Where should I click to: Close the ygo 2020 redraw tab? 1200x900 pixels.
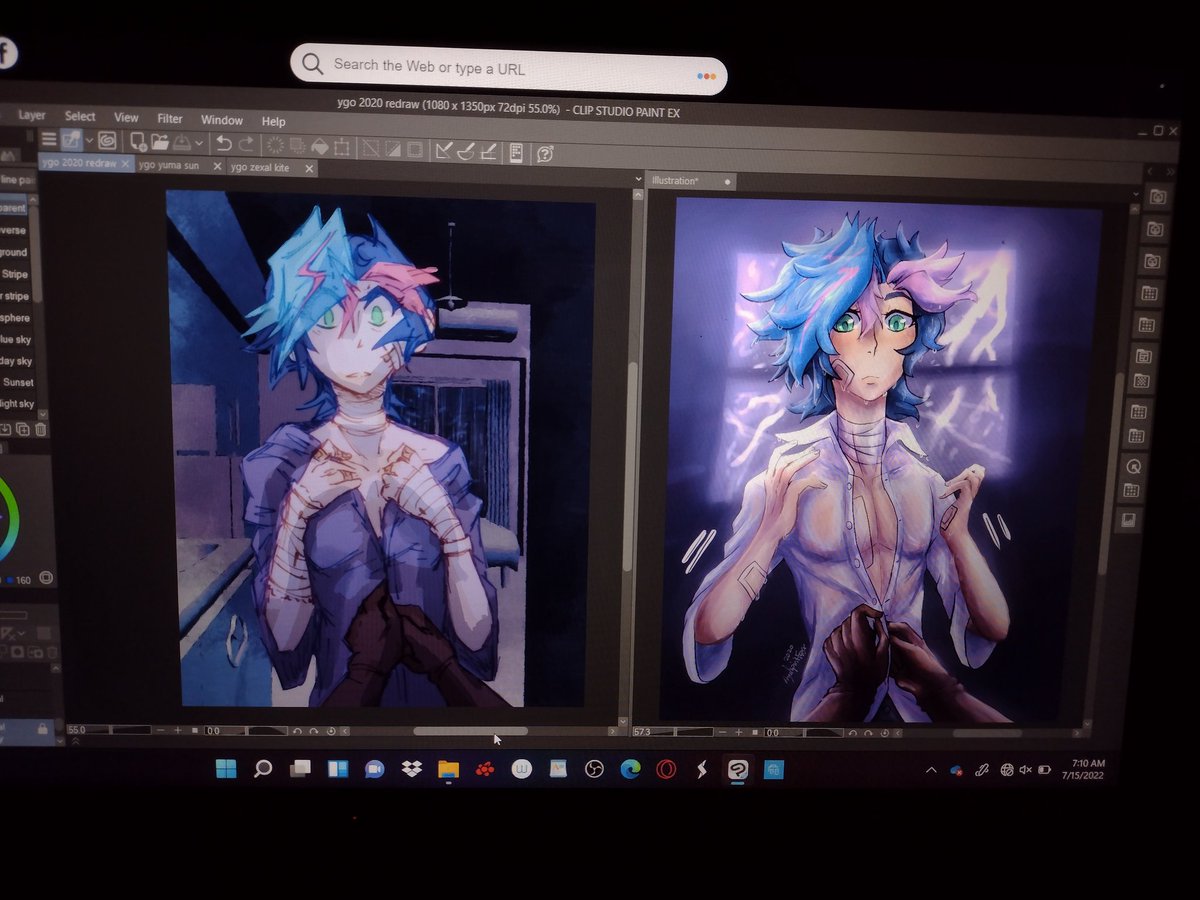click(x=125, y=163)
